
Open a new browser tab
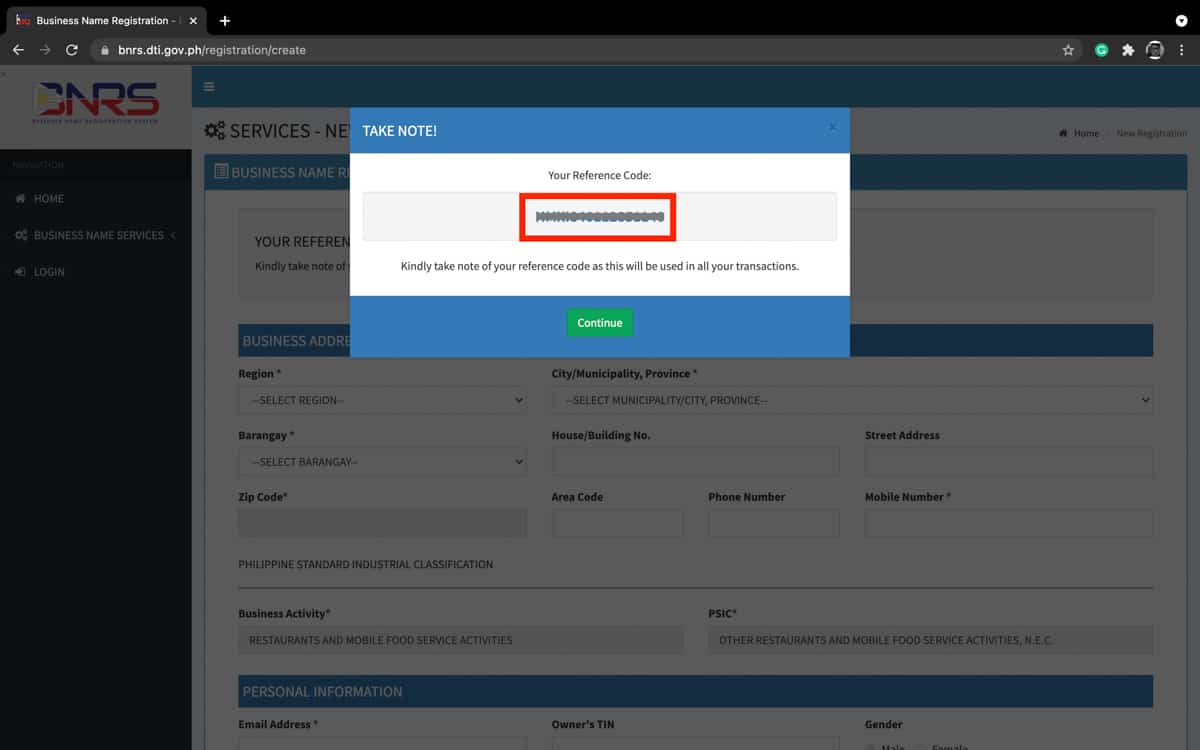pyautogui.click(x=225, y=20)
